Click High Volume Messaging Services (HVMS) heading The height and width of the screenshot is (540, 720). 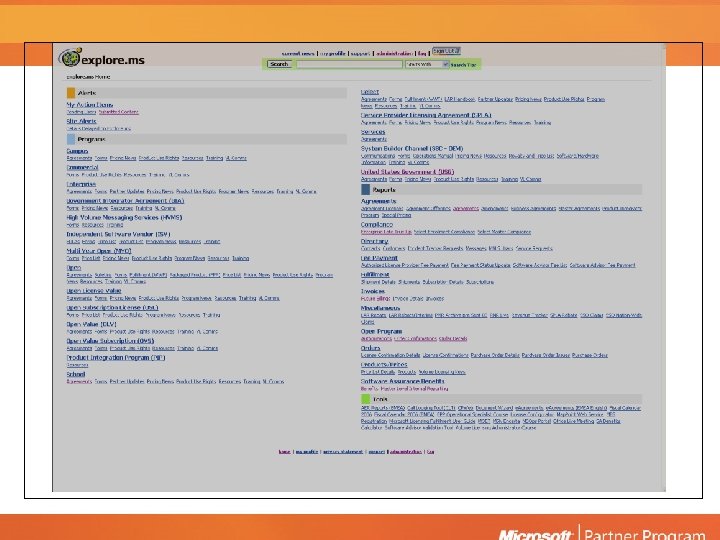coord(124,217)
